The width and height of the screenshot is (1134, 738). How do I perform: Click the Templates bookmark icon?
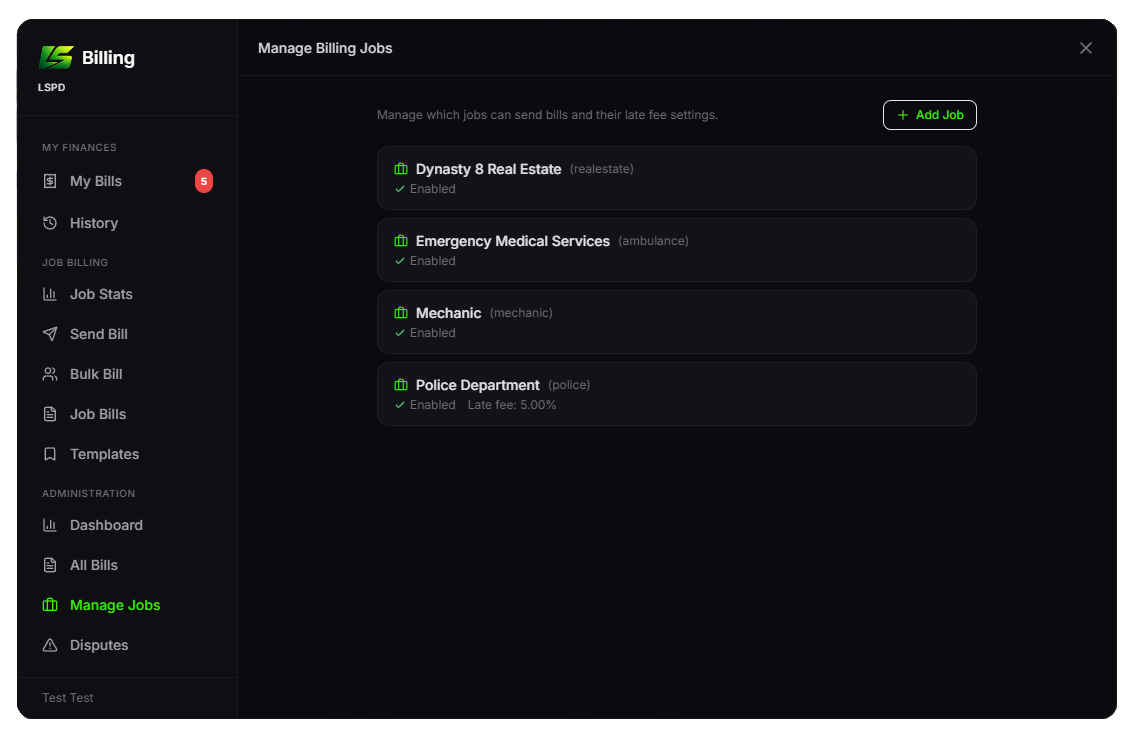pyautogui.click(x=50, y=453)
